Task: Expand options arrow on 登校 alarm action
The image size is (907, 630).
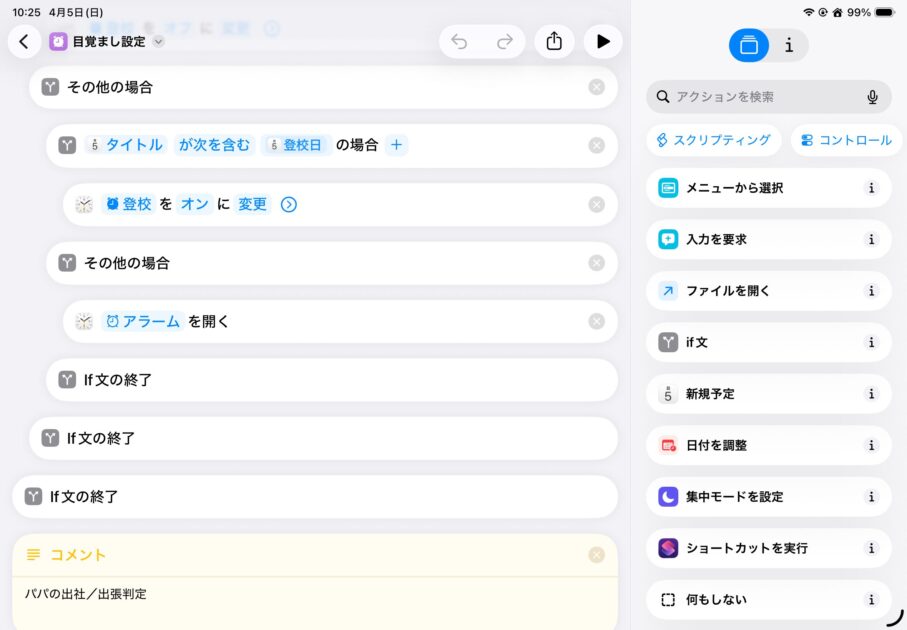Action: click(289, 204)
